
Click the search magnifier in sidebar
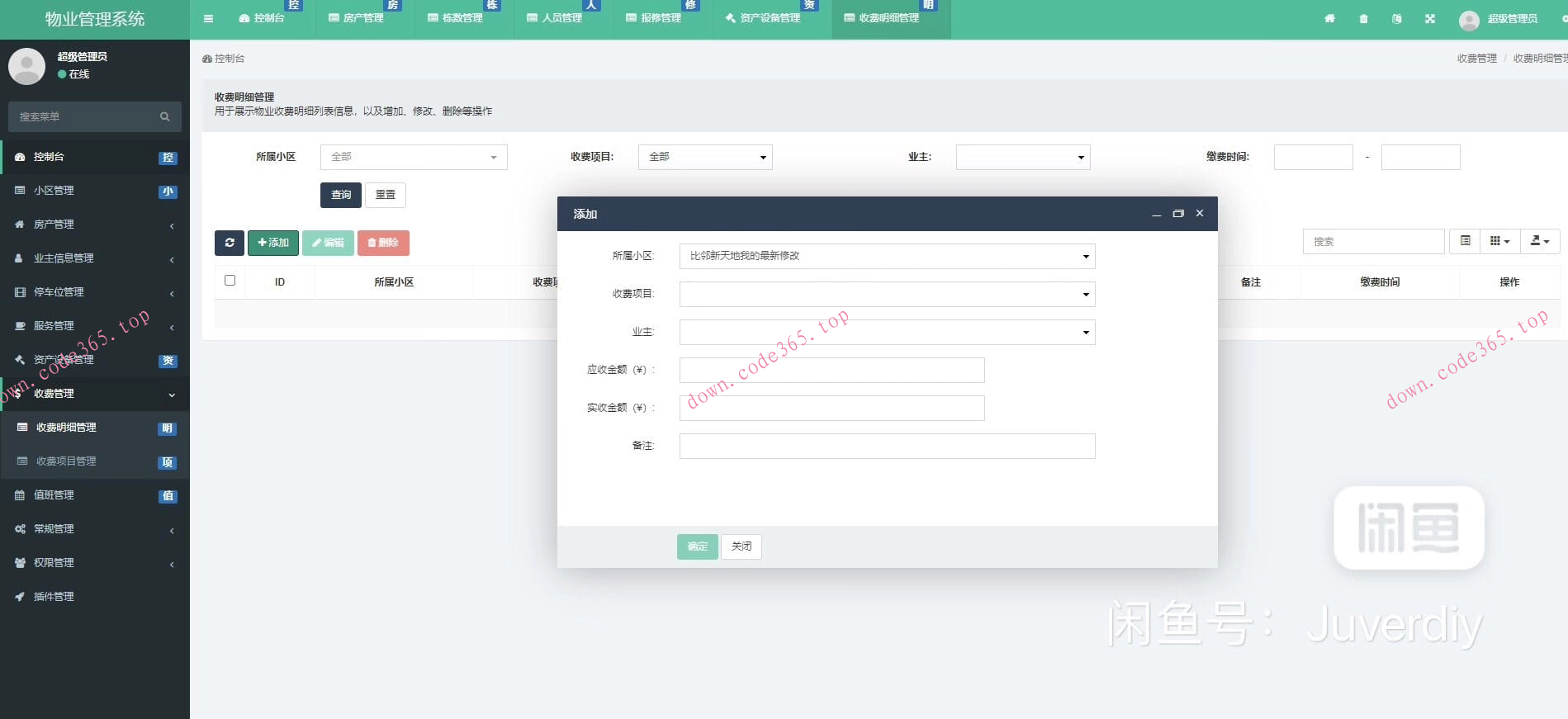[x=164, y=116]
